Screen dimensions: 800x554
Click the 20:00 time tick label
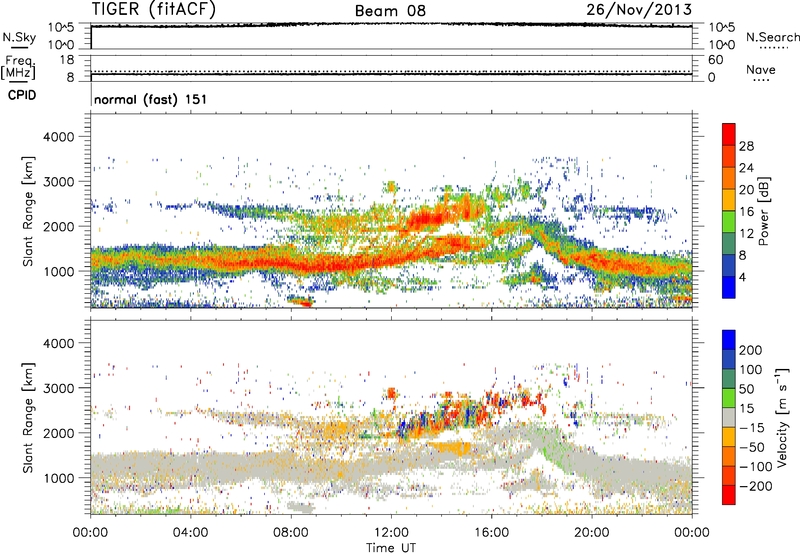click(592, 533)
